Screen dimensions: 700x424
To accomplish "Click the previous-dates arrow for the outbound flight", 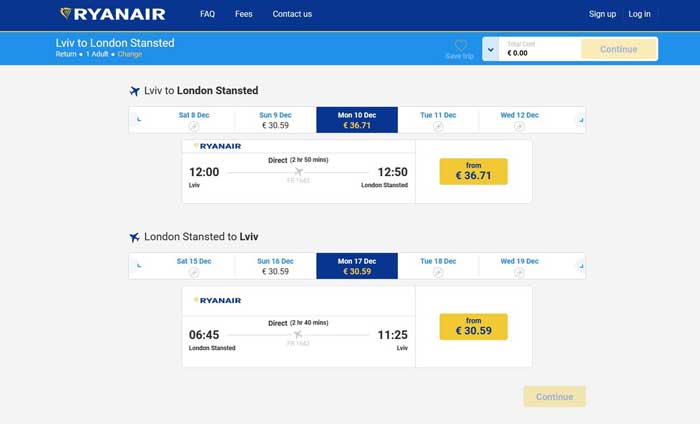I will 138,120.
